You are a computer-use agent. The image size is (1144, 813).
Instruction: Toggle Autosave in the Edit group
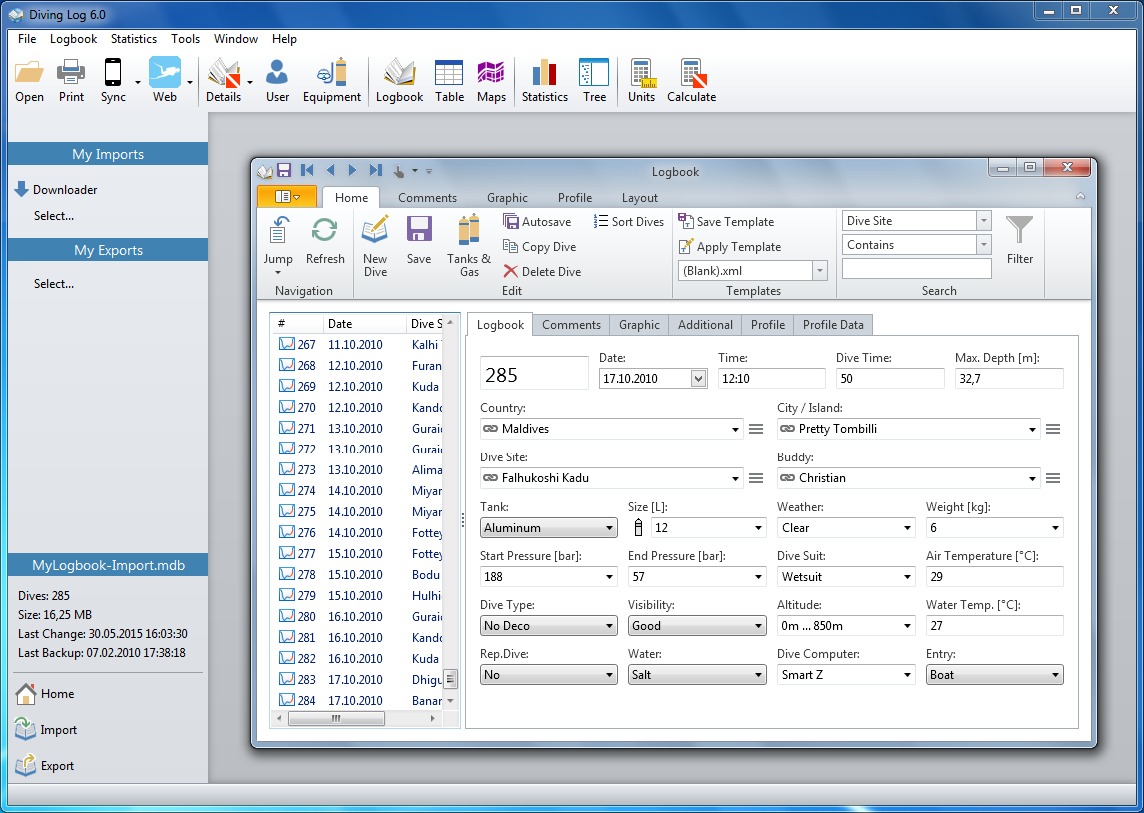tap(537, 221)
